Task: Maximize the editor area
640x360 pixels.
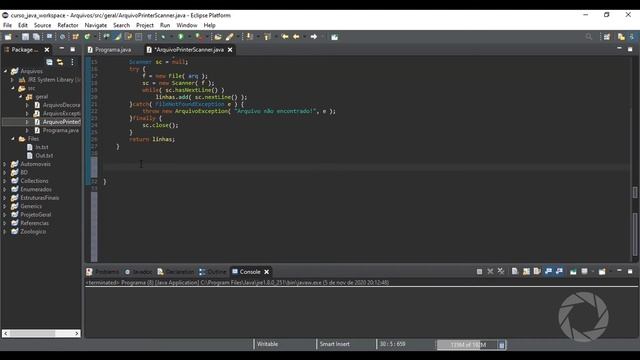Action: [630, 49]
